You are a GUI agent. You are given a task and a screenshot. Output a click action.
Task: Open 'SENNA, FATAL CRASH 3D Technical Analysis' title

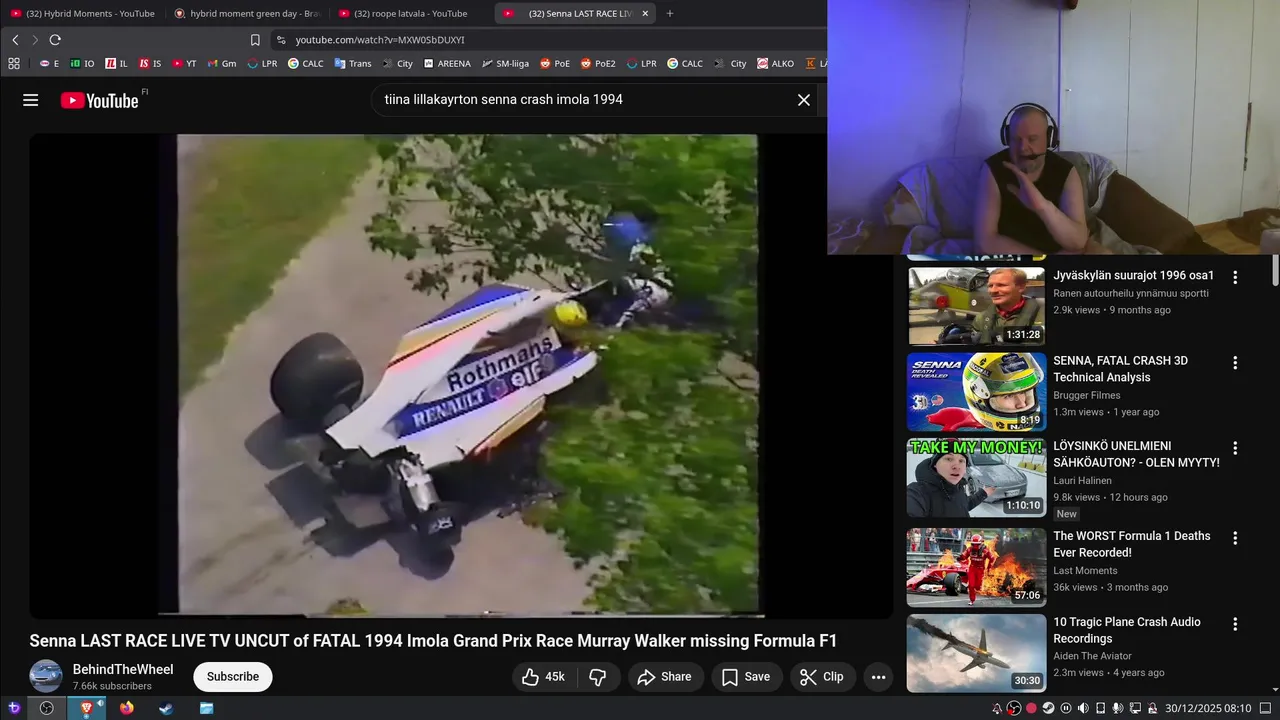[1120, 369]
